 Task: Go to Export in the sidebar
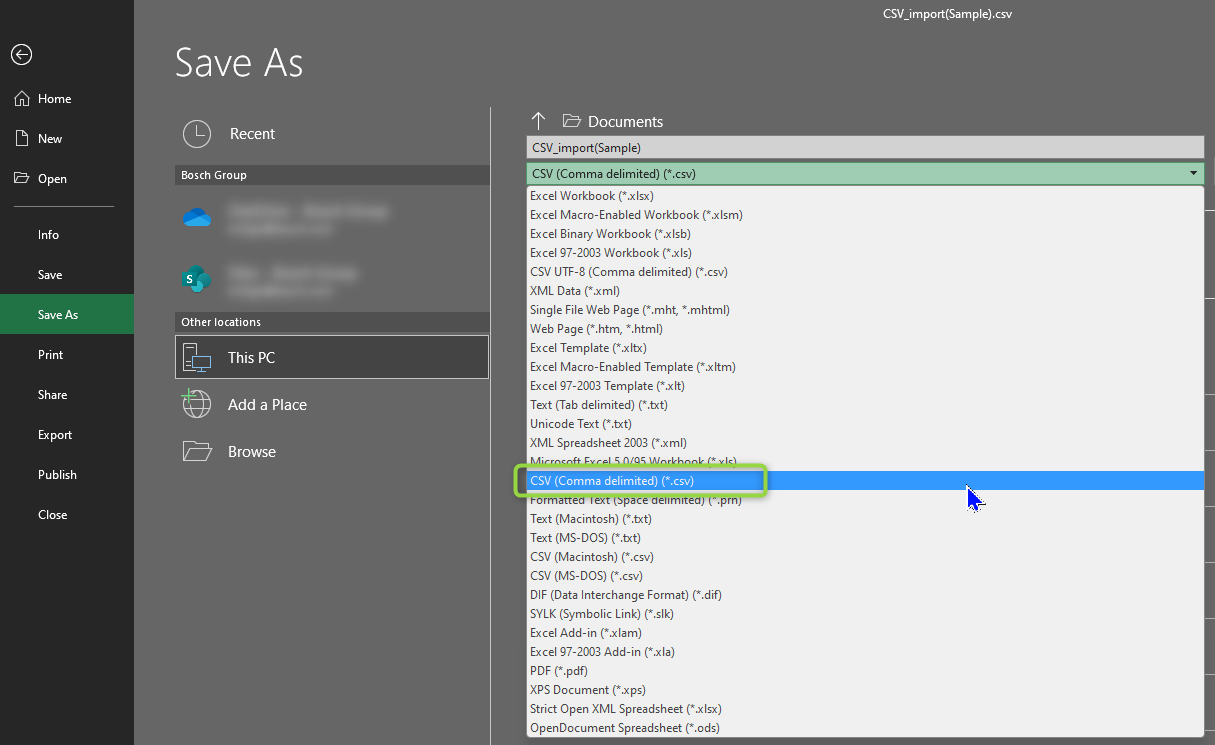click(x=55, y=435)
